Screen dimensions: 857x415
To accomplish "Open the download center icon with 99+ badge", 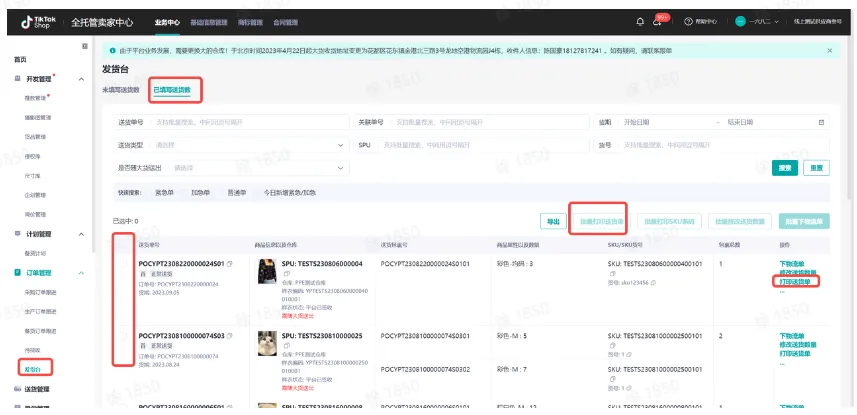I will [x=658, y=22].
